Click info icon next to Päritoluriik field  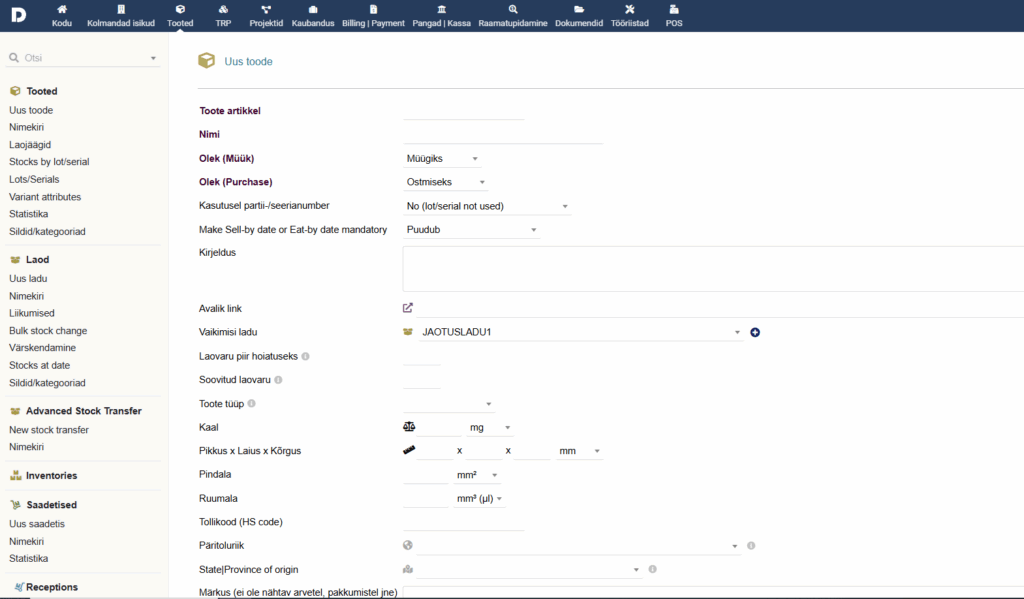click(x=751, y=546)
